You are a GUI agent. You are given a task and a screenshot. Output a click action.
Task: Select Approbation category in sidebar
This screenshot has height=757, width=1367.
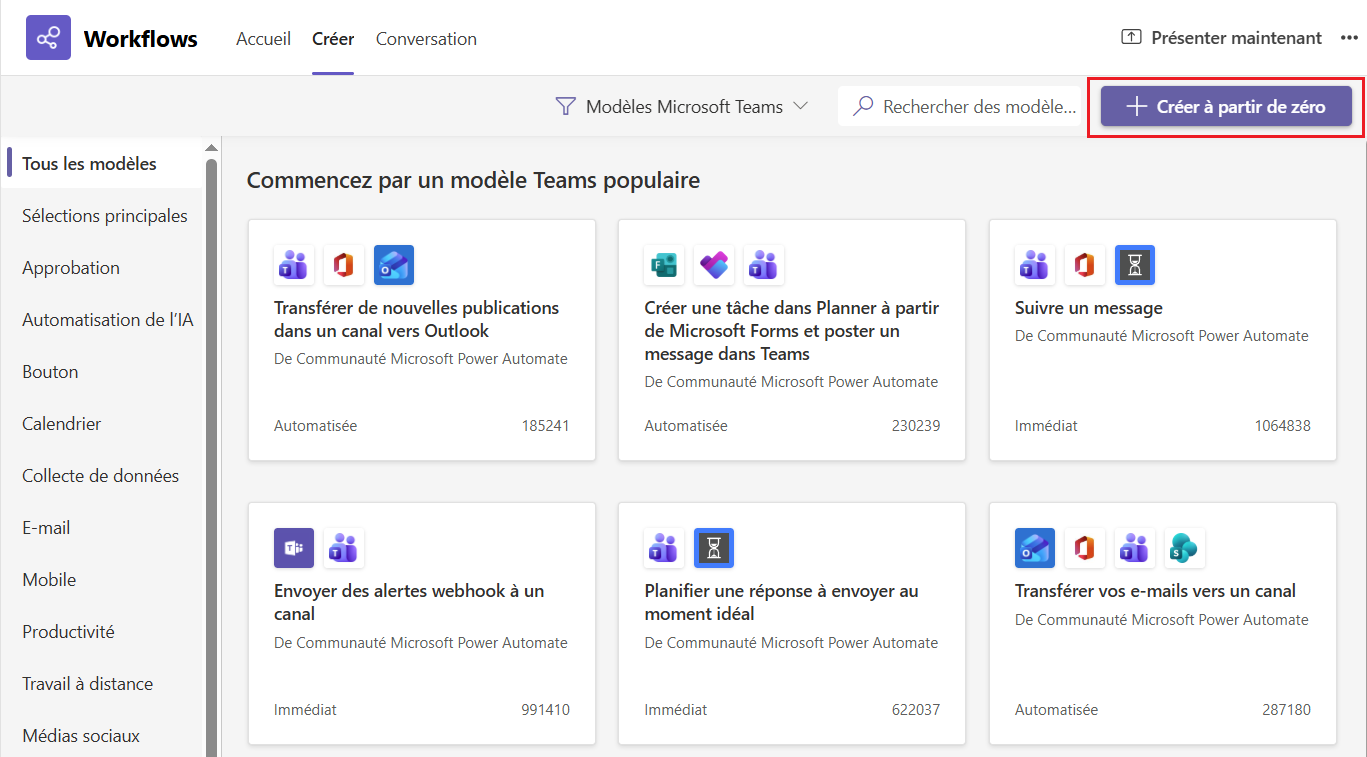click(71, 268)
